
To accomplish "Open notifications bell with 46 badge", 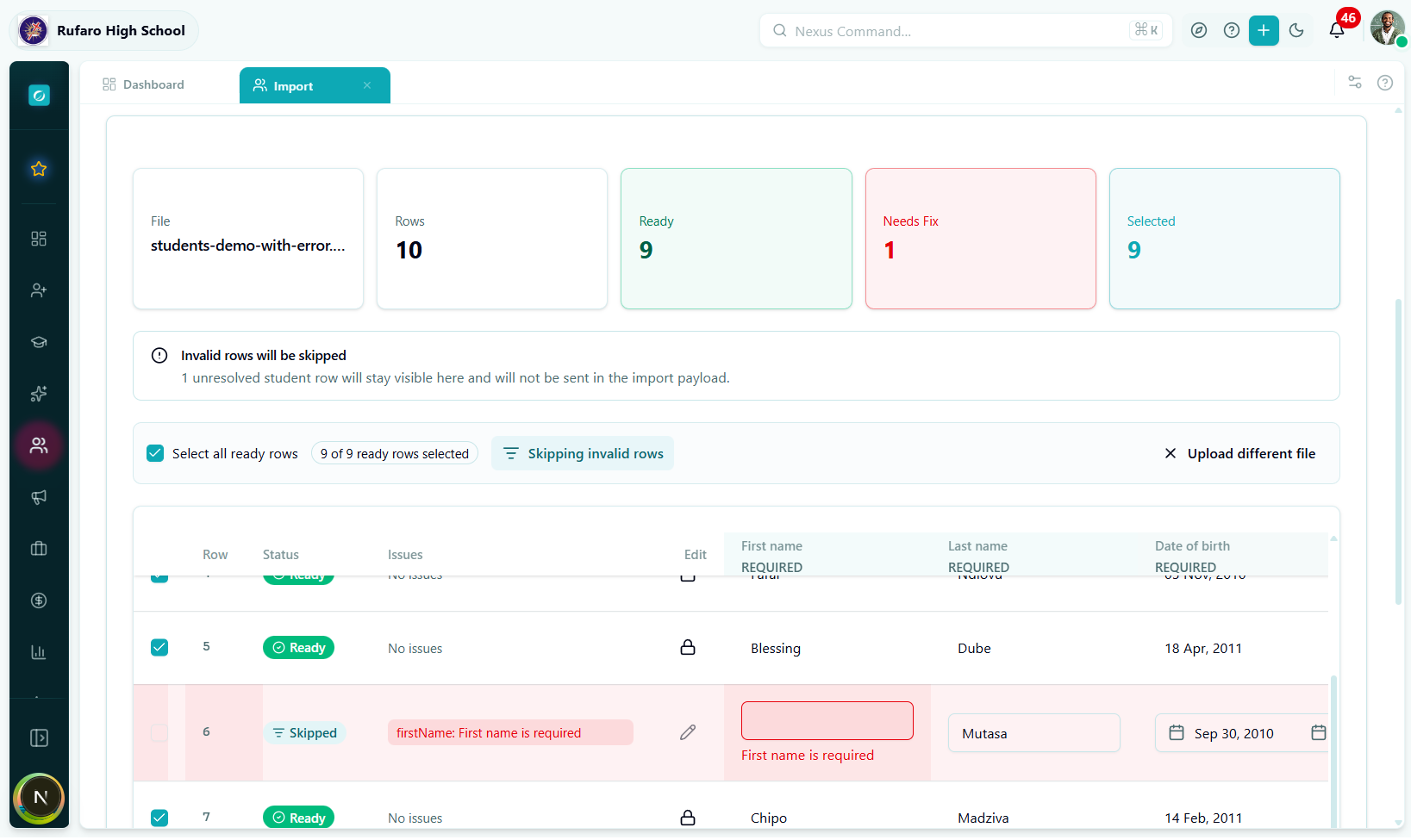I will tap(1338, 28).
